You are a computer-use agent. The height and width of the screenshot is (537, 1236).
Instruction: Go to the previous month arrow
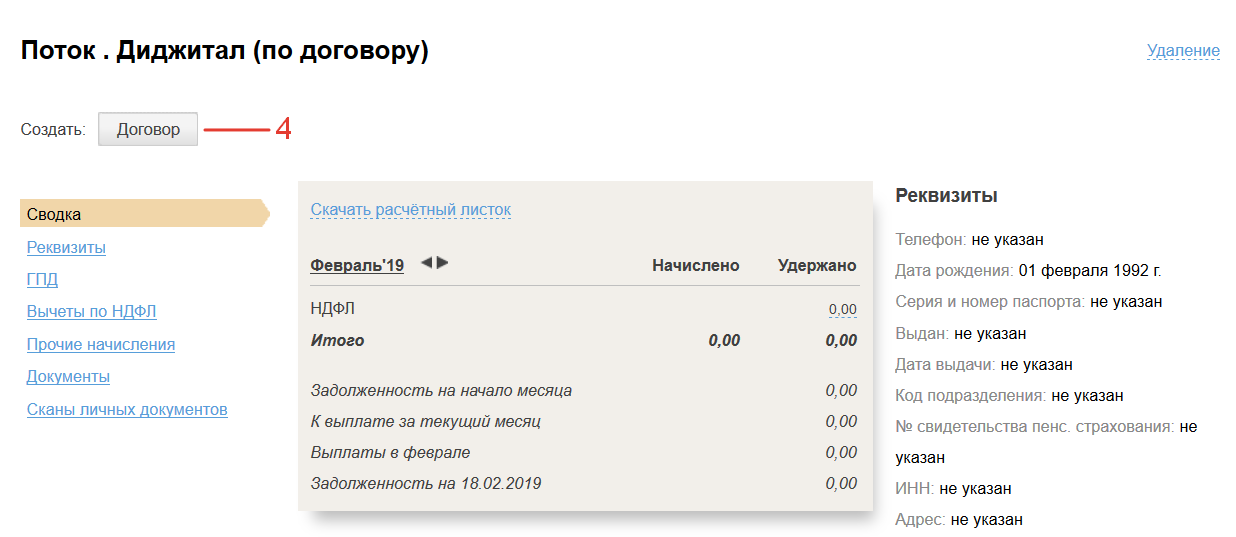point(426,263)
